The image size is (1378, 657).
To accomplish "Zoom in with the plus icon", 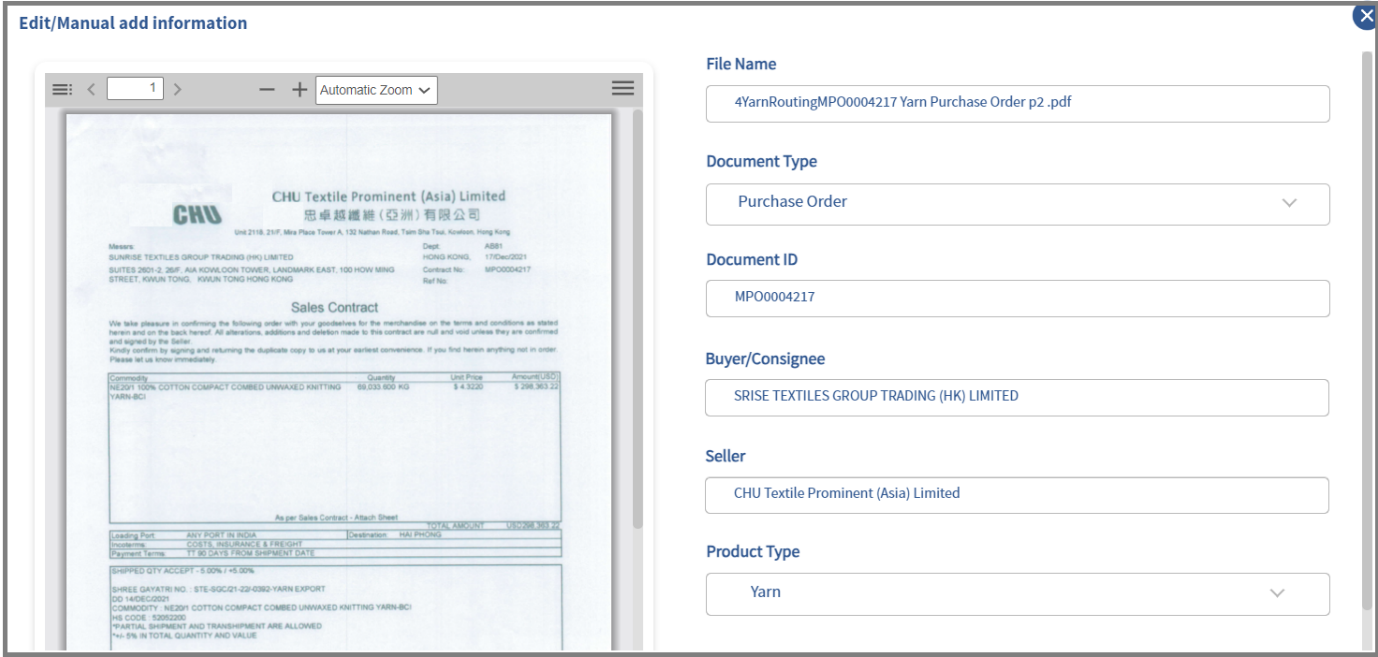I will click(x=298, y=90).
